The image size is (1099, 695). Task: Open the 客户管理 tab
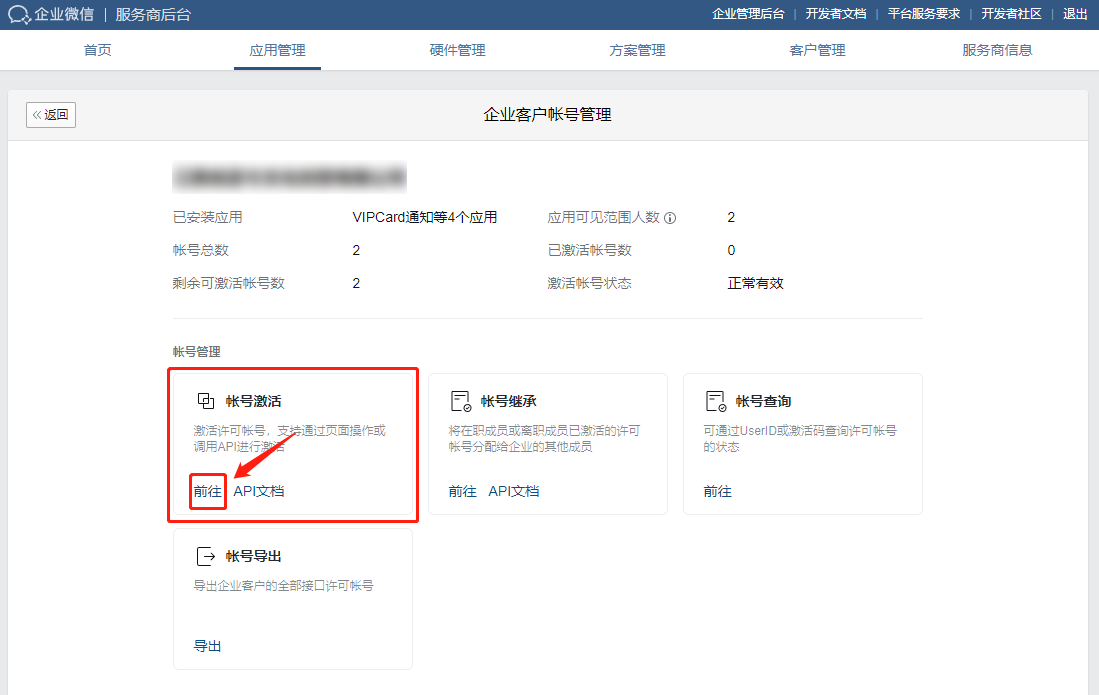816,48
